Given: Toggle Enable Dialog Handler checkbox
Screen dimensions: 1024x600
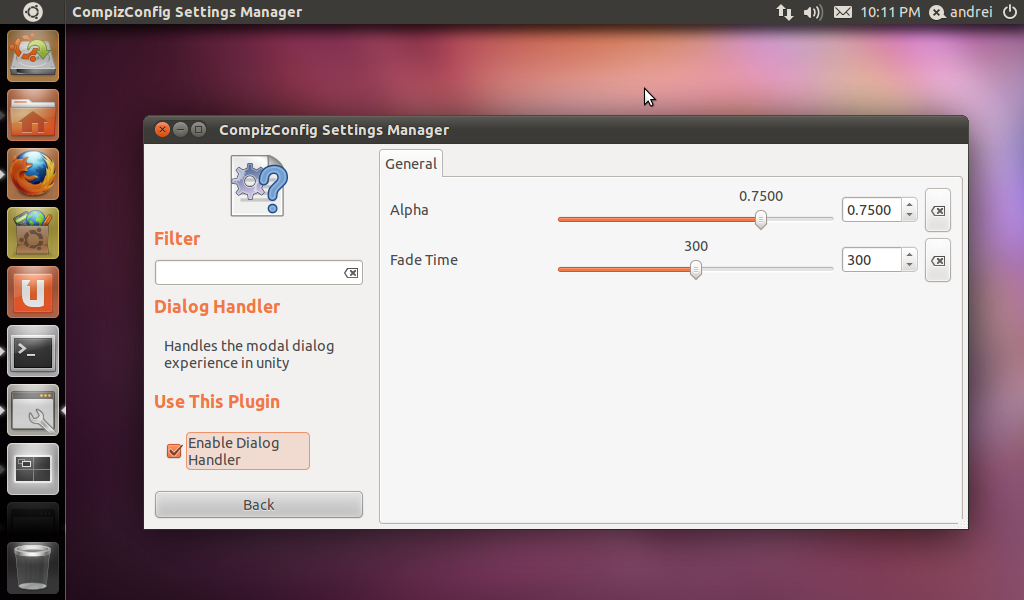Looking at the screenshot, I should [x=174, y=451].
